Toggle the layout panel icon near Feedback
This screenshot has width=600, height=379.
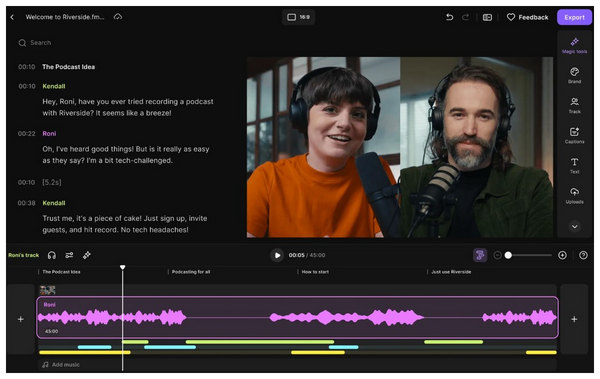point(487,17)
